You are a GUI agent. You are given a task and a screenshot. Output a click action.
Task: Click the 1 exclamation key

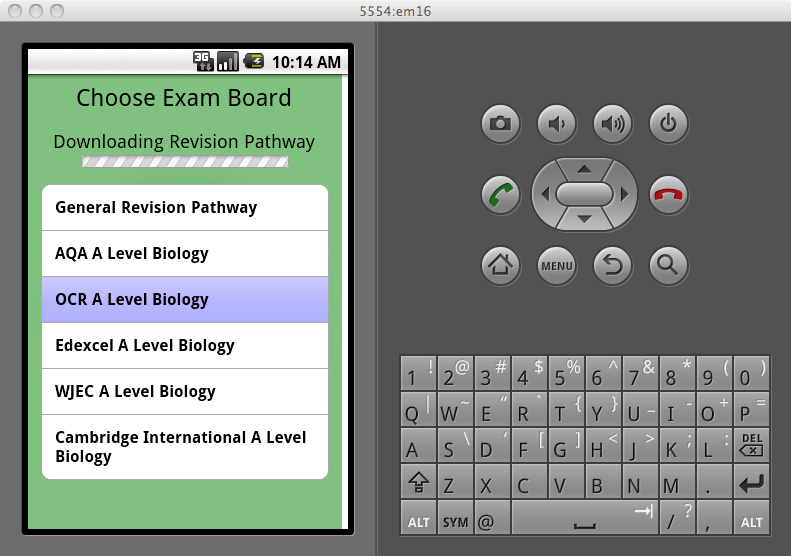pyautogui.click(x=419, y=373)
